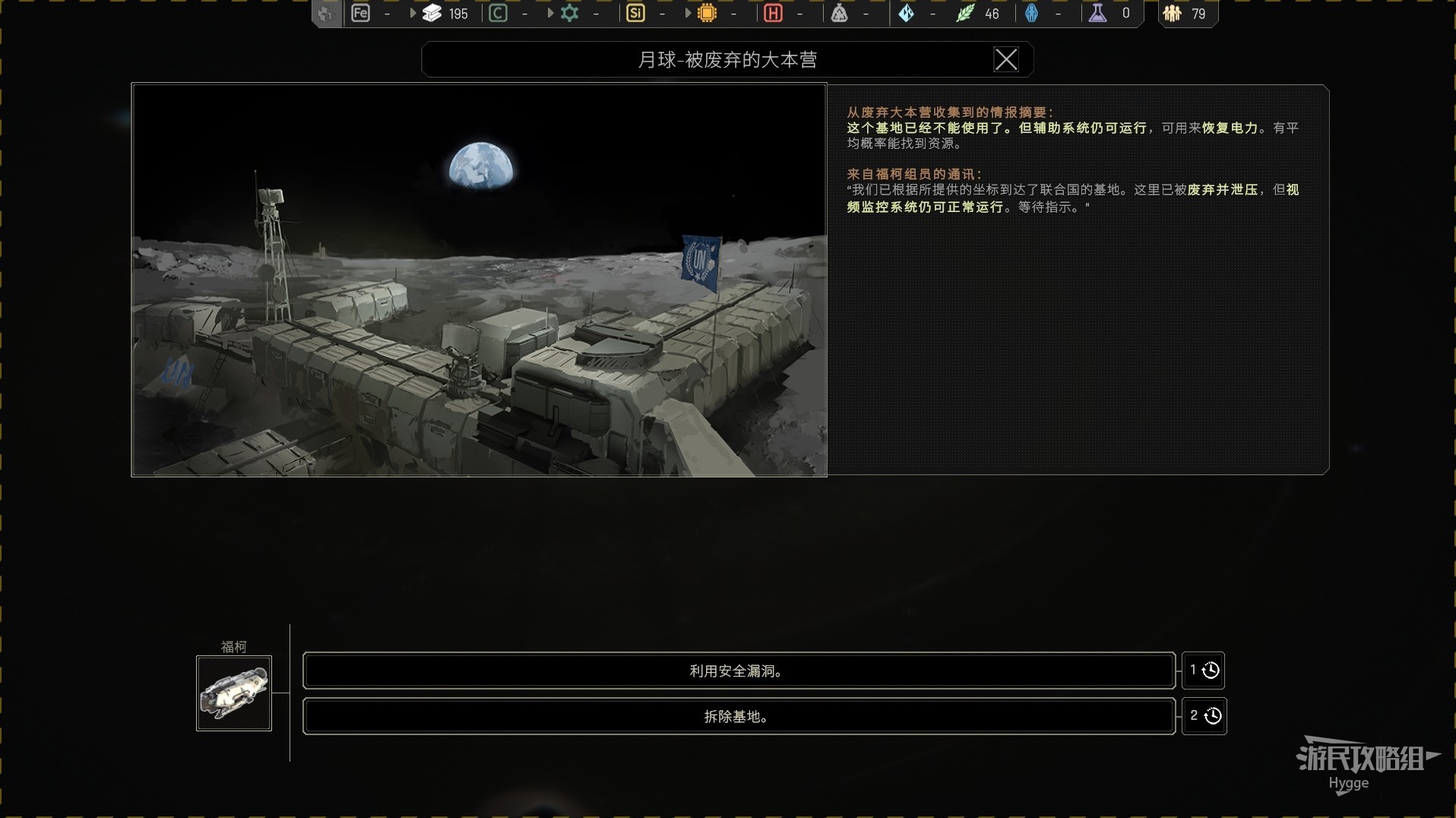Close the 月球-被废弃的大本营 dialog
The height and width of the screenshot is (818, 1456).
[x=1006, y=59]
